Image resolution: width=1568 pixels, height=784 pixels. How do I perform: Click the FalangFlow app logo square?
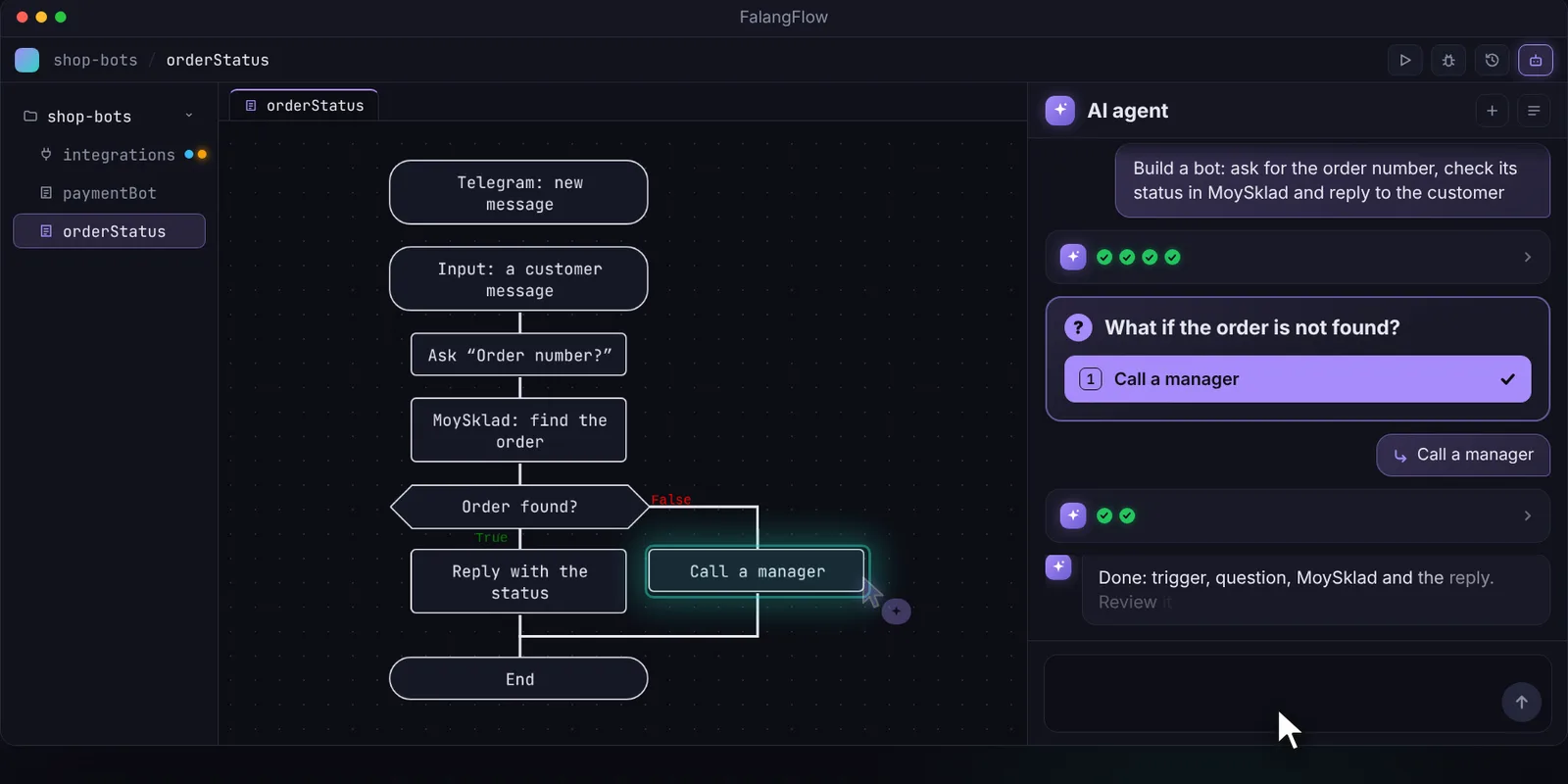pos(27,60)
